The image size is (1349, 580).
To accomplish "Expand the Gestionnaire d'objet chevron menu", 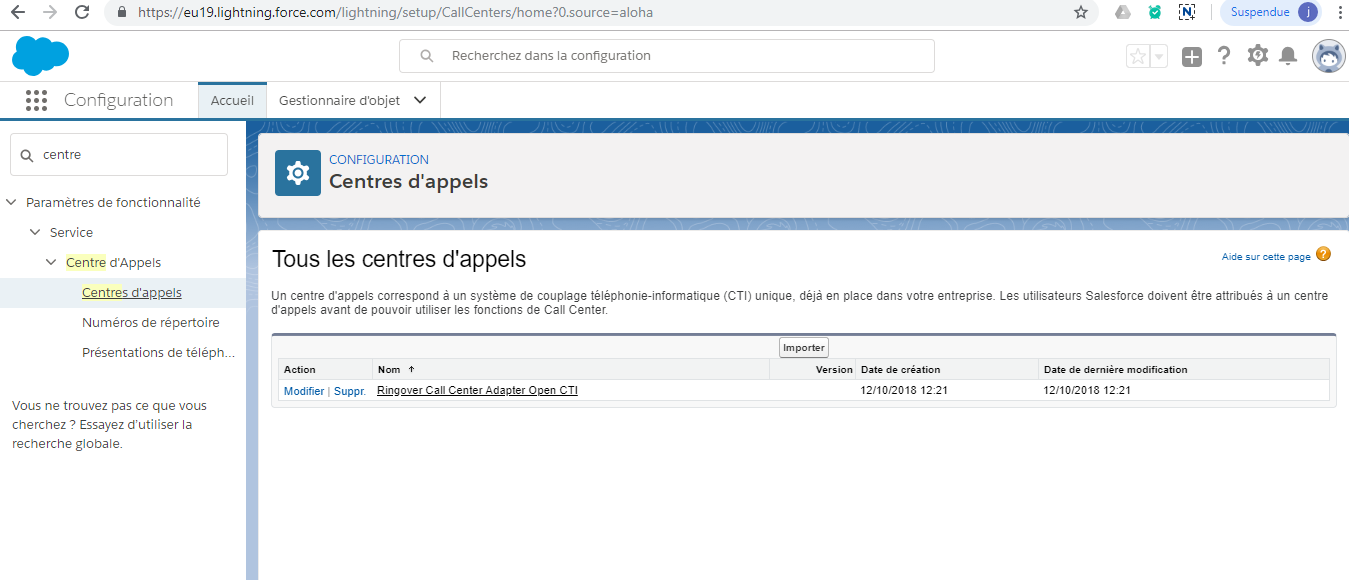I will [420, 100].
